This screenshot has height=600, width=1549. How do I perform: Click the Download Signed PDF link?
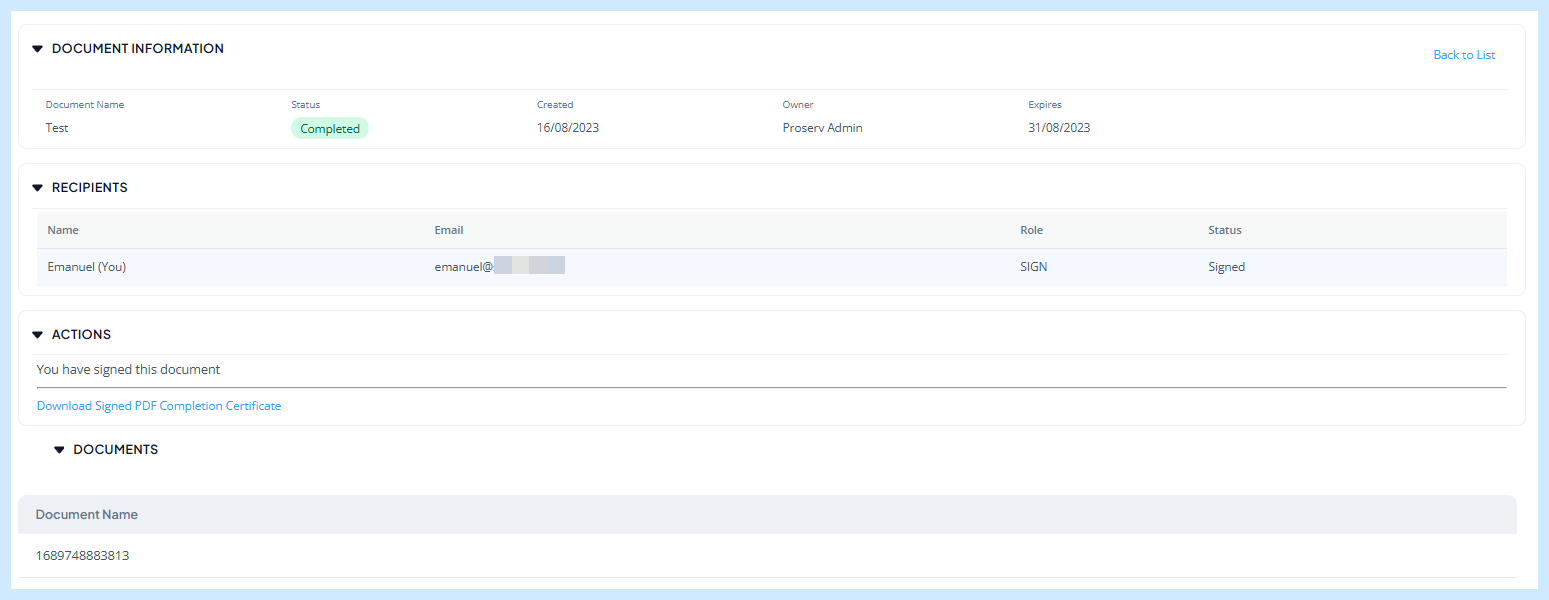tap(93, 406)
